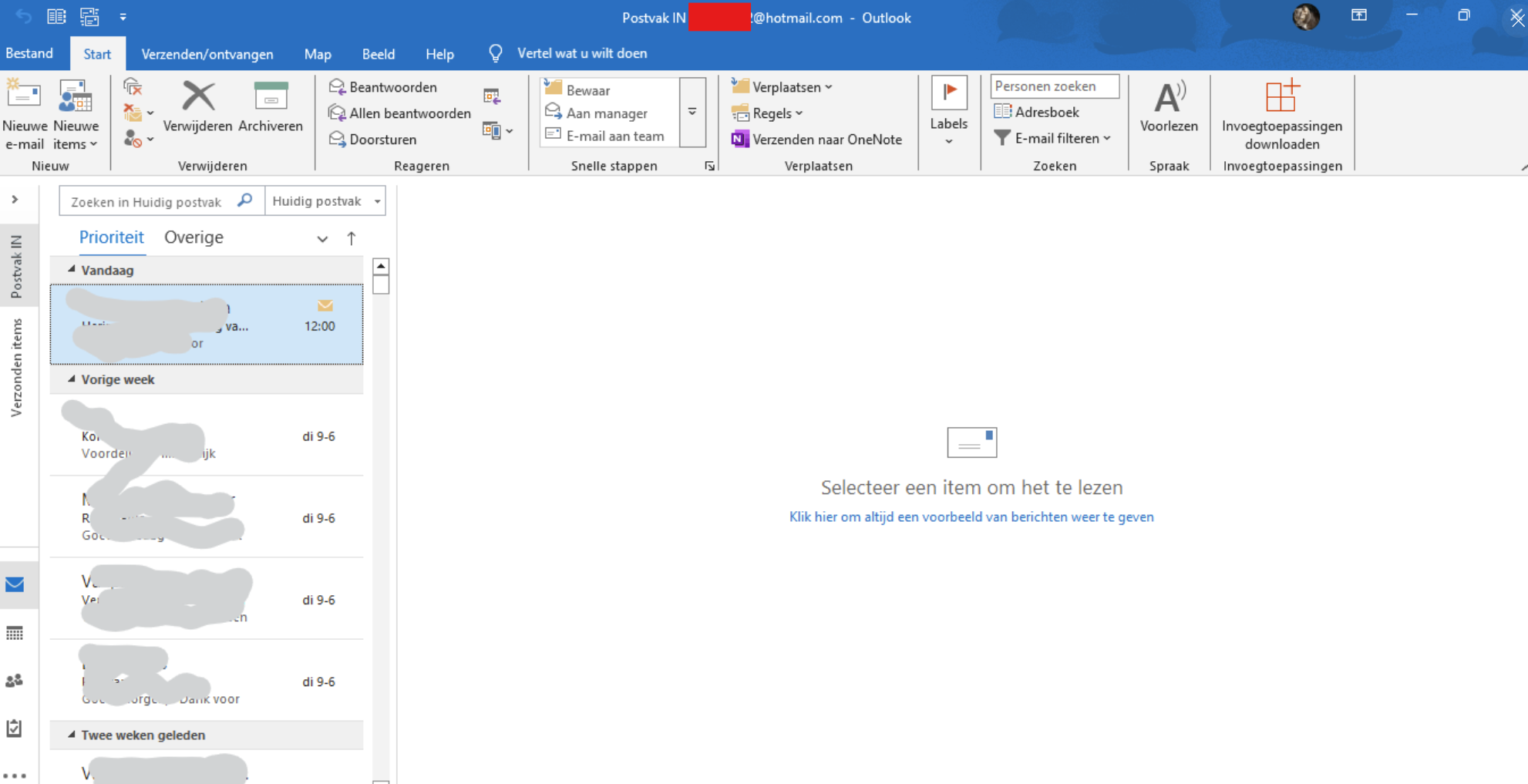Expand the Verplaatsen move menu
Image resolution: width=1528 pixels, height=784 pixels.
click(x=782, y=87)
